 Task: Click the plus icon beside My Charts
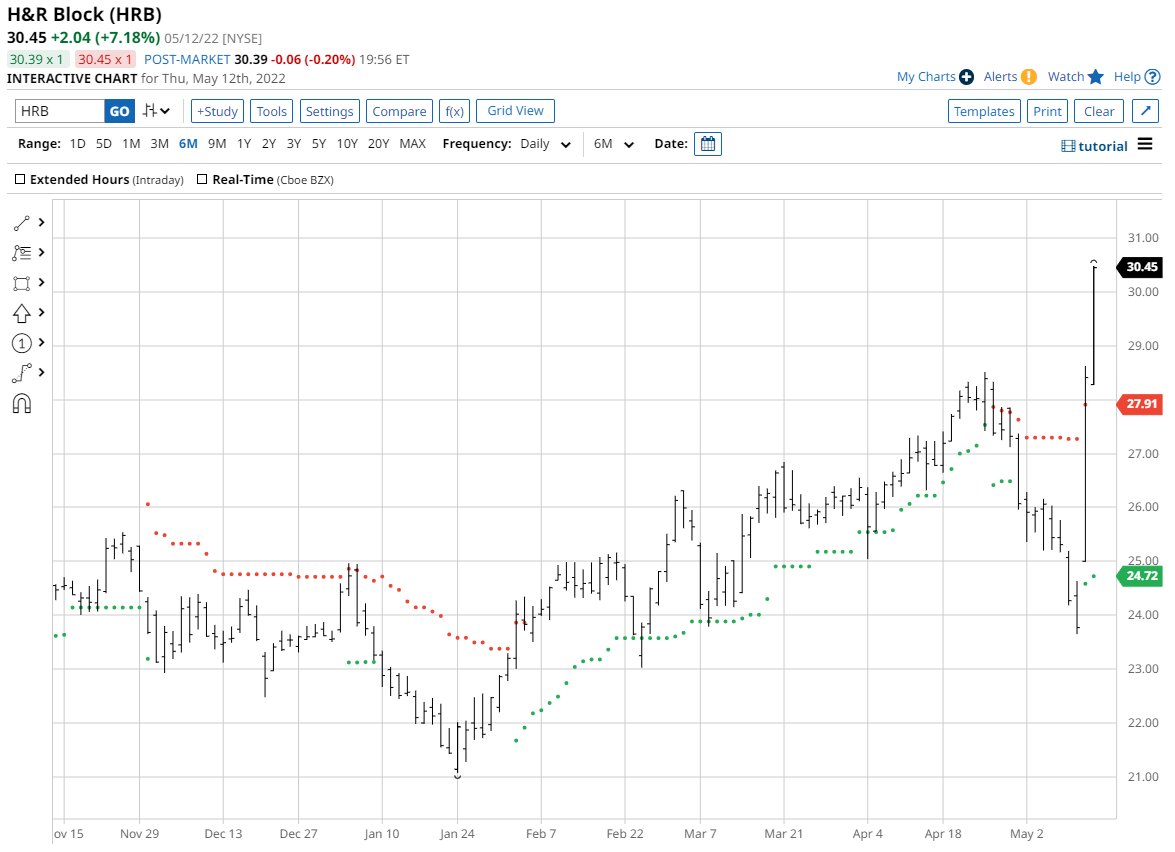coord(967,76)
